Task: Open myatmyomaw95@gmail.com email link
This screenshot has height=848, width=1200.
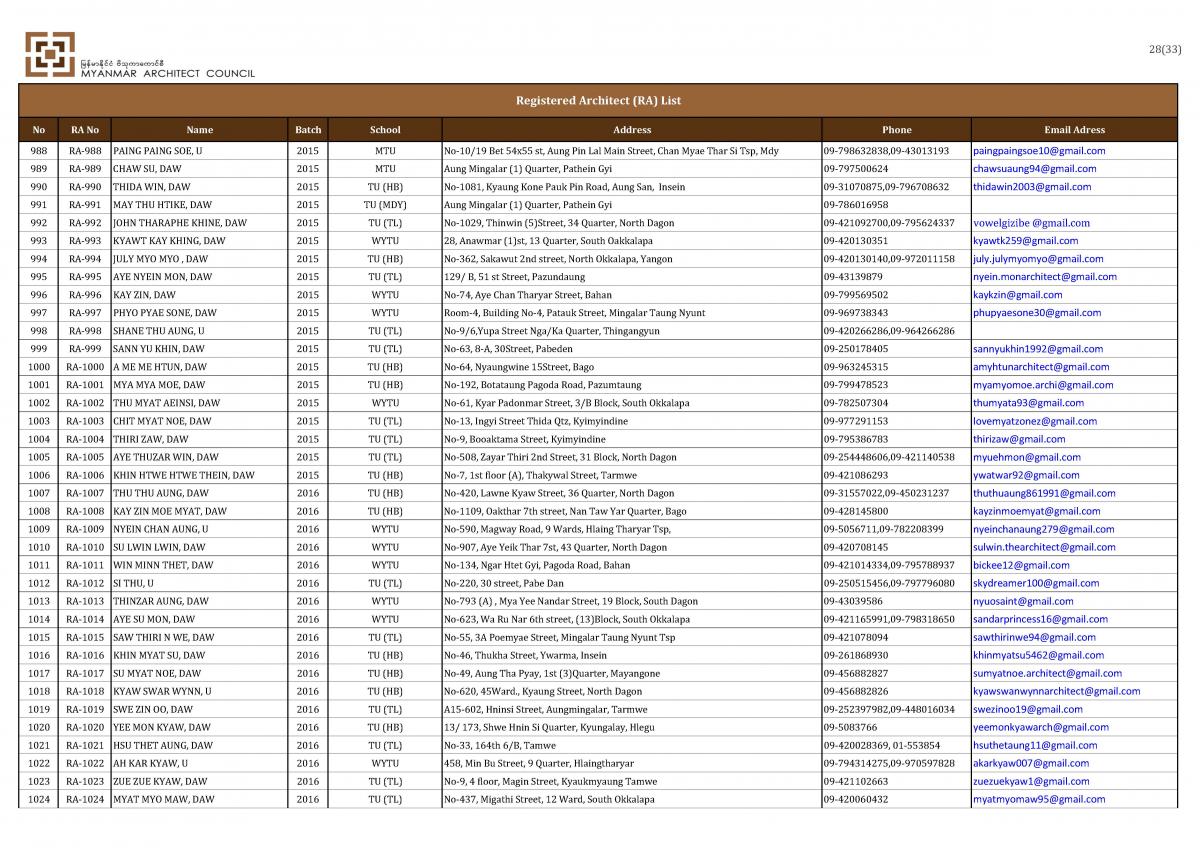Action: [x=1039, y=799]
